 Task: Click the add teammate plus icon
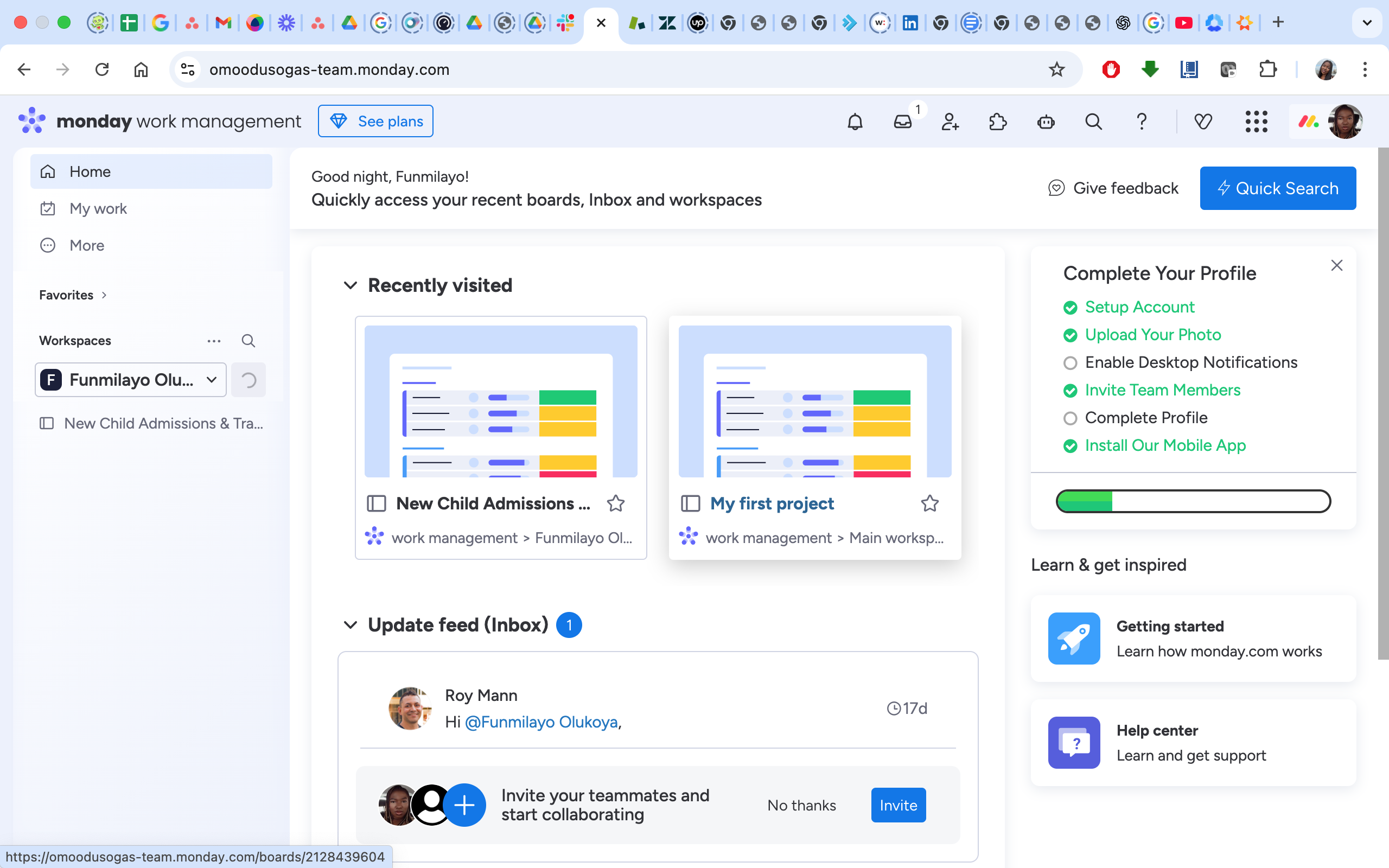pos(464,805)
